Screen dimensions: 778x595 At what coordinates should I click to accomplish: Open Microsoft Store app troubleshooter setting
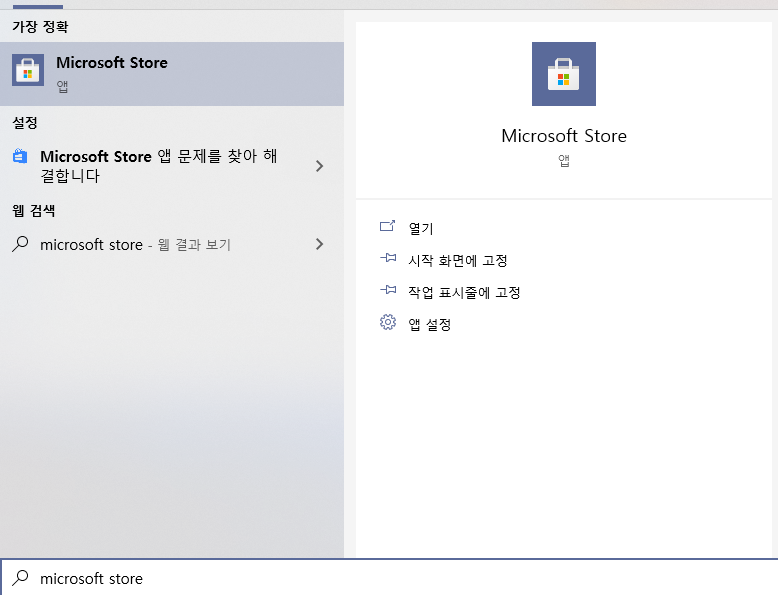172,166
